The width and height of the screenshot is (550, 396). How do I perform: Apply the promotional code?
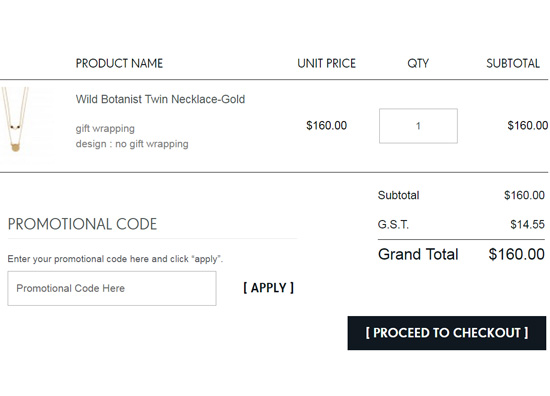click(269, 288)
